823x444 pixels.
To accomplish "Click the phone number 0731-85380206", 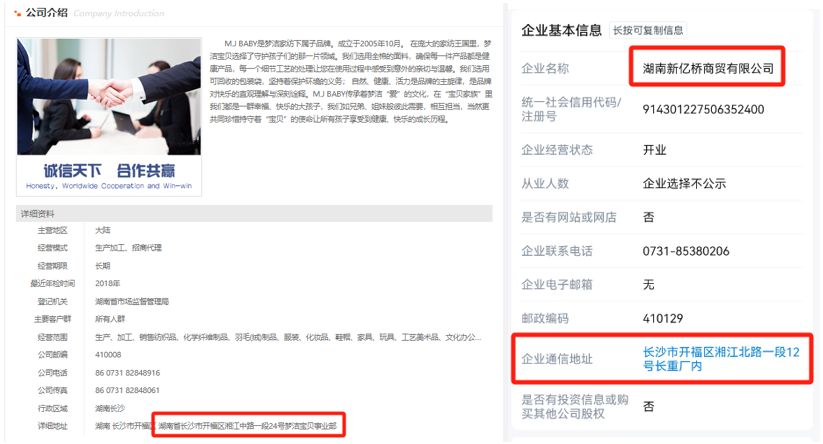I will [x=686, y=251].
